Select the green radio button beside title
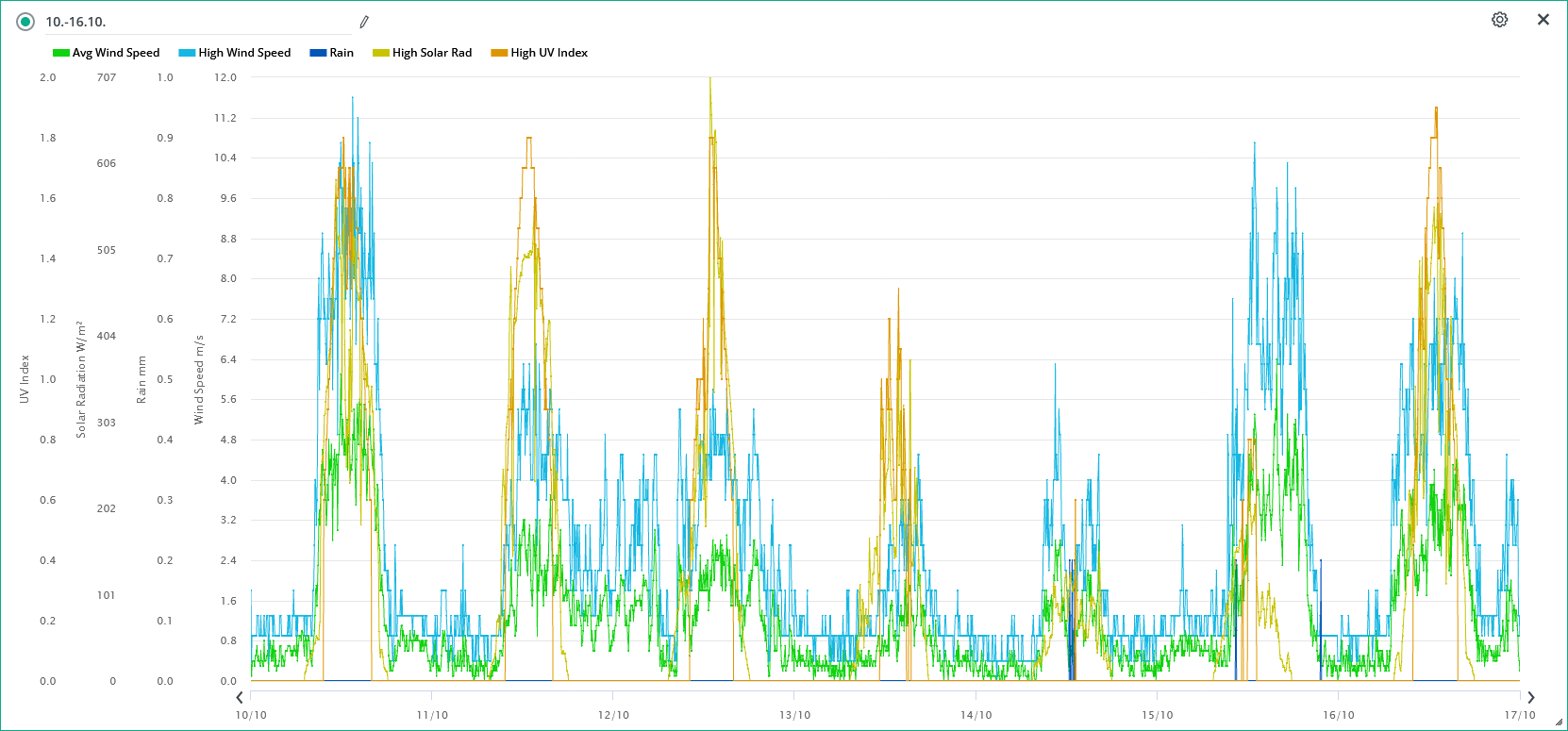Viewport: 1568px width, 731px height. click(25, 22)
